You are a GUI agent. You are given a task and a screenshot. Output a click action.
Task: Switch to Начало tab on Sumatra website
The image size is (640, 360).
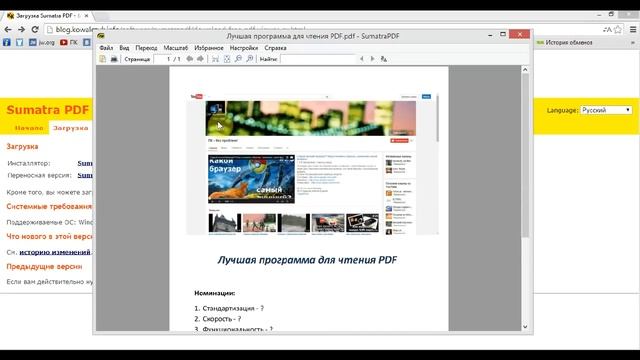click(29, 128)
